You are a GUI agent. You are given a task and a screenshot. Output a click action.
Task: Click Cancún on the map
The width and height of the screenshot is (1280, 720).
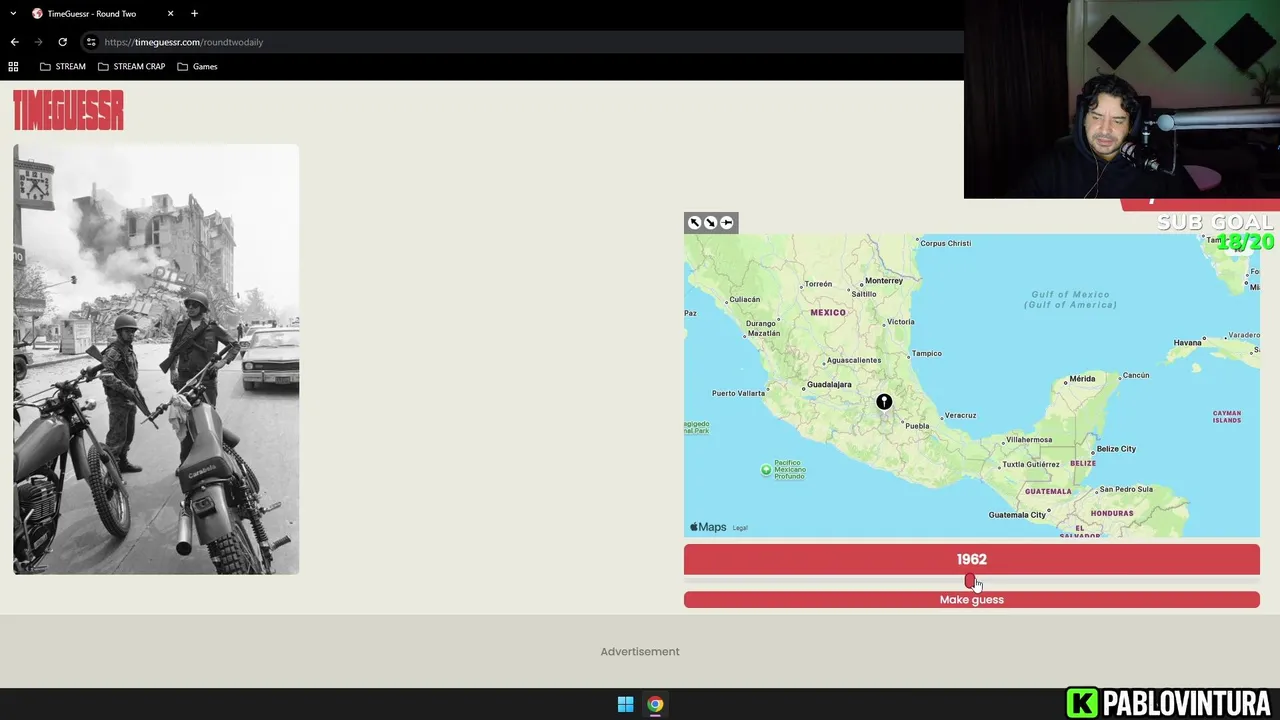1135,375
